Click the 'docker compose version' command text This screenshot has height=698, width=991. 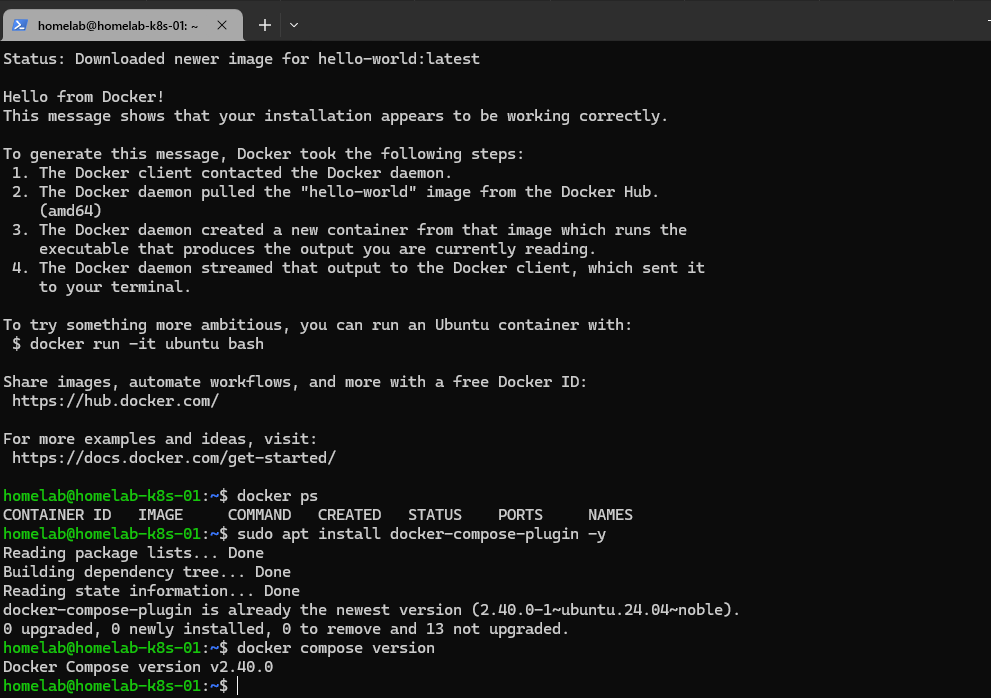tap(336, 647)
